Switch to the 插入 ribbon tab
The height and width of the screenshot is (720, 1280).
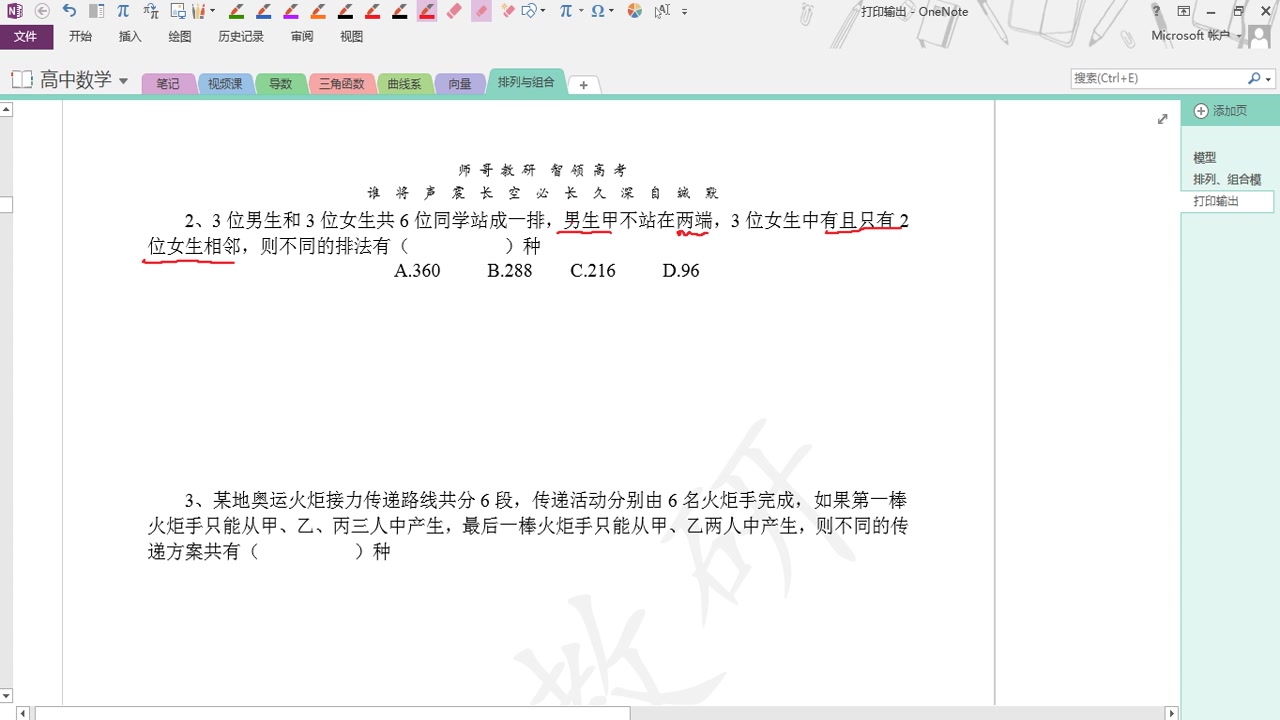(x=130, y=36)
